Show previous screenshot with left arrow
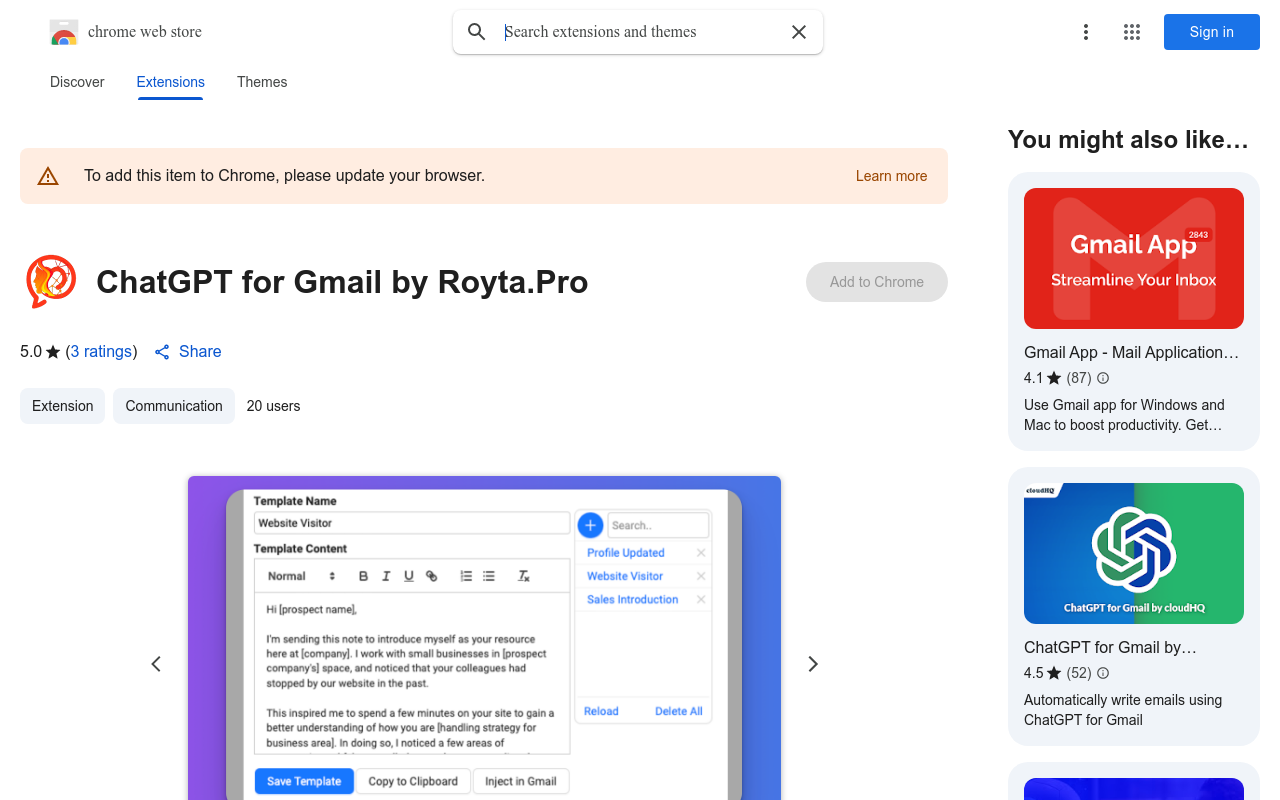 point(156,664)
